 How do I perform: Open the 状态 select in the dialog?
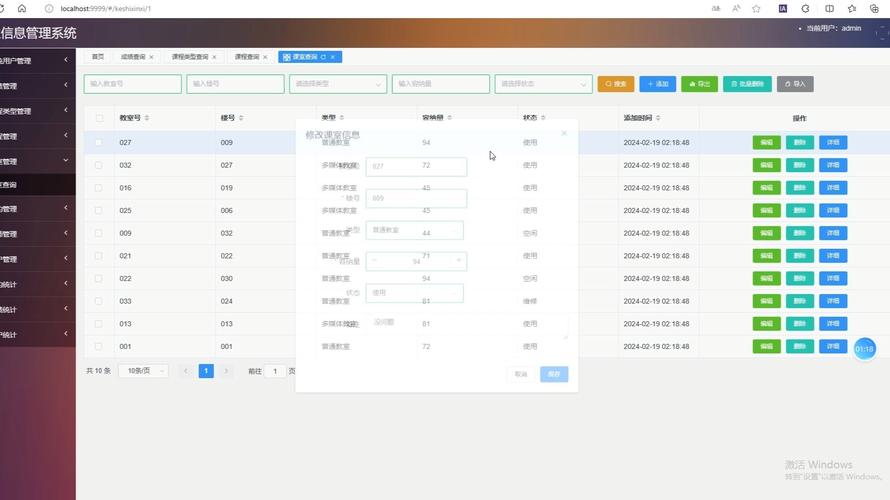(414, 293)
